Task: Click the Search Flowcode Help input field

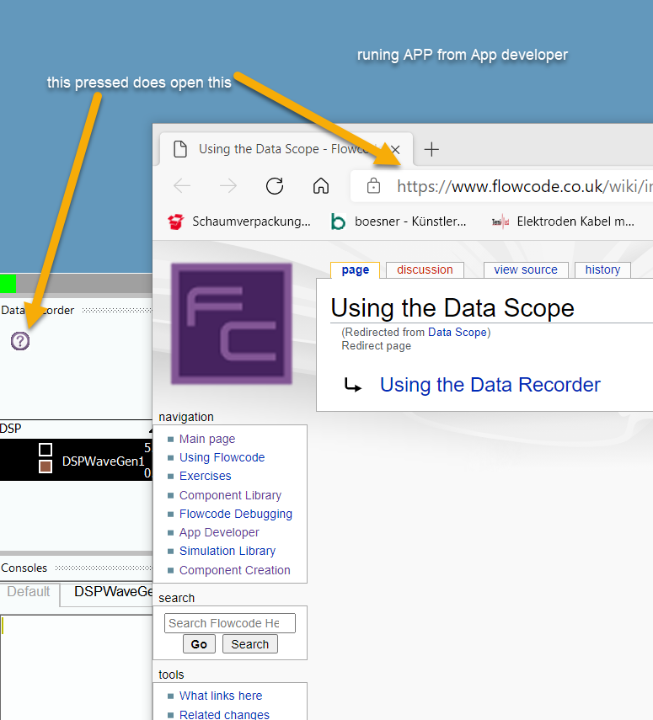Action: (229, 623)
